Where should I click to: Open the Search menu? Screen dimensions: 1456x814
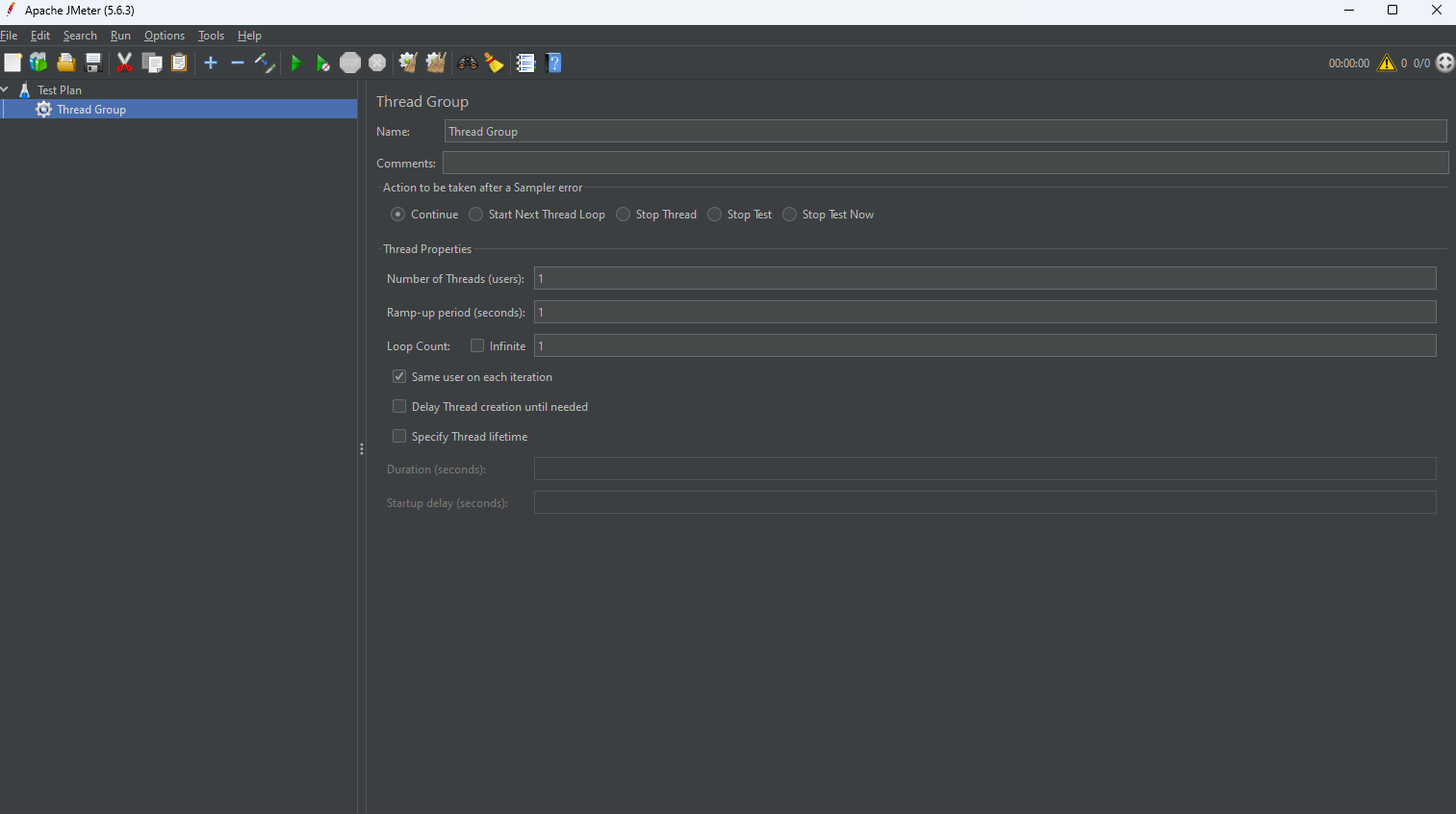(x=80, y=36)
